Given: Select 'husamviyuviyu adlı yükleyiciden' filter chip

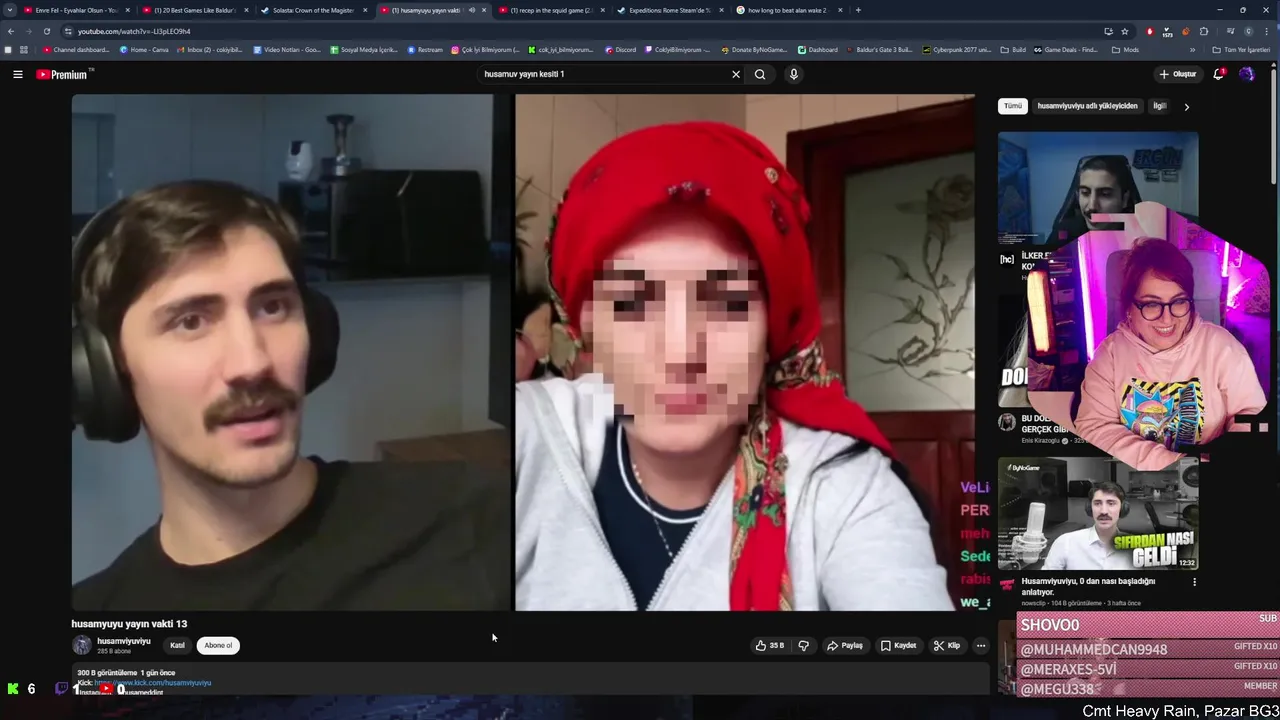Looking at the screenshot, I should (x=1087, y=106).
